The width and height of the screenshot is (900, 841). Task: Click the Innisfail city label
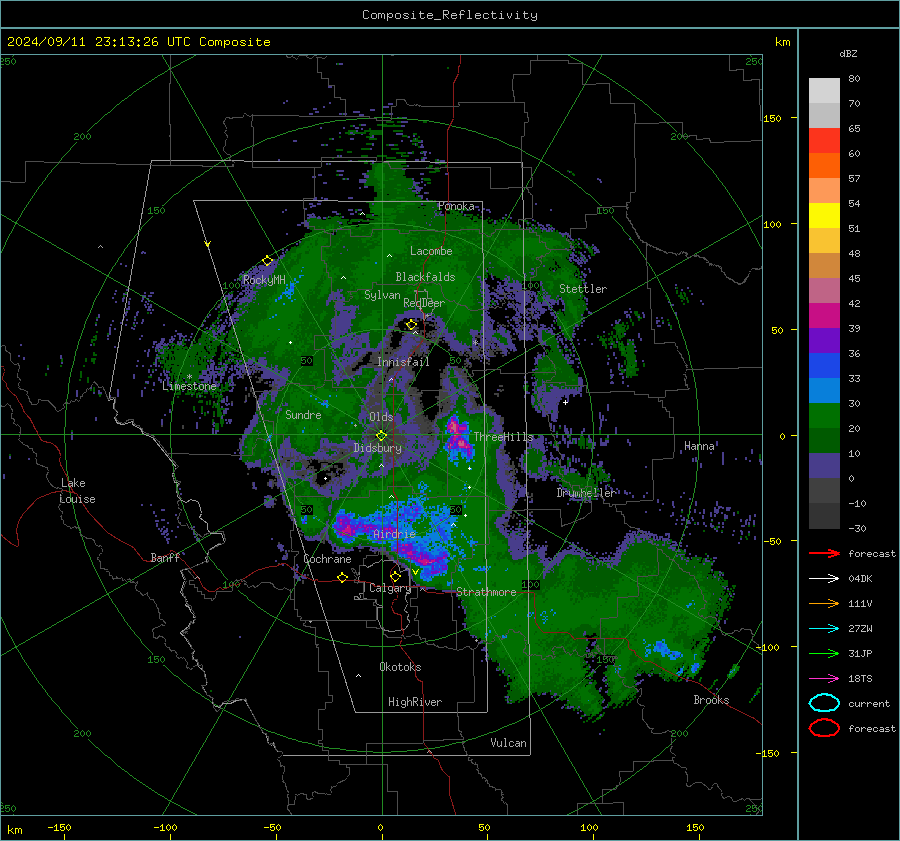click(403, 362)
